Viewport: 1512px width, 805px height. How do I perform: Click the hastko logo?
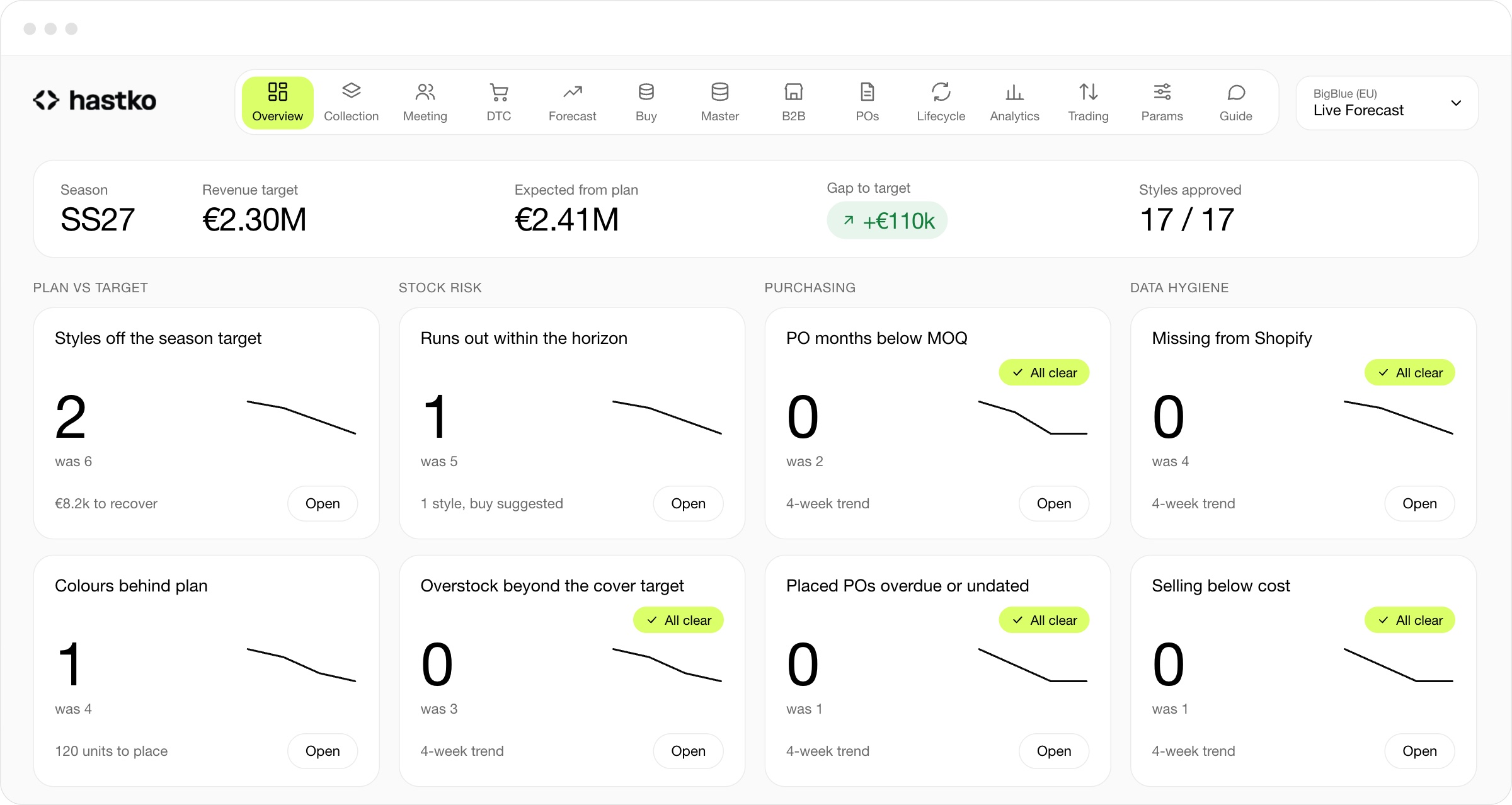click(x=94, y=100)
